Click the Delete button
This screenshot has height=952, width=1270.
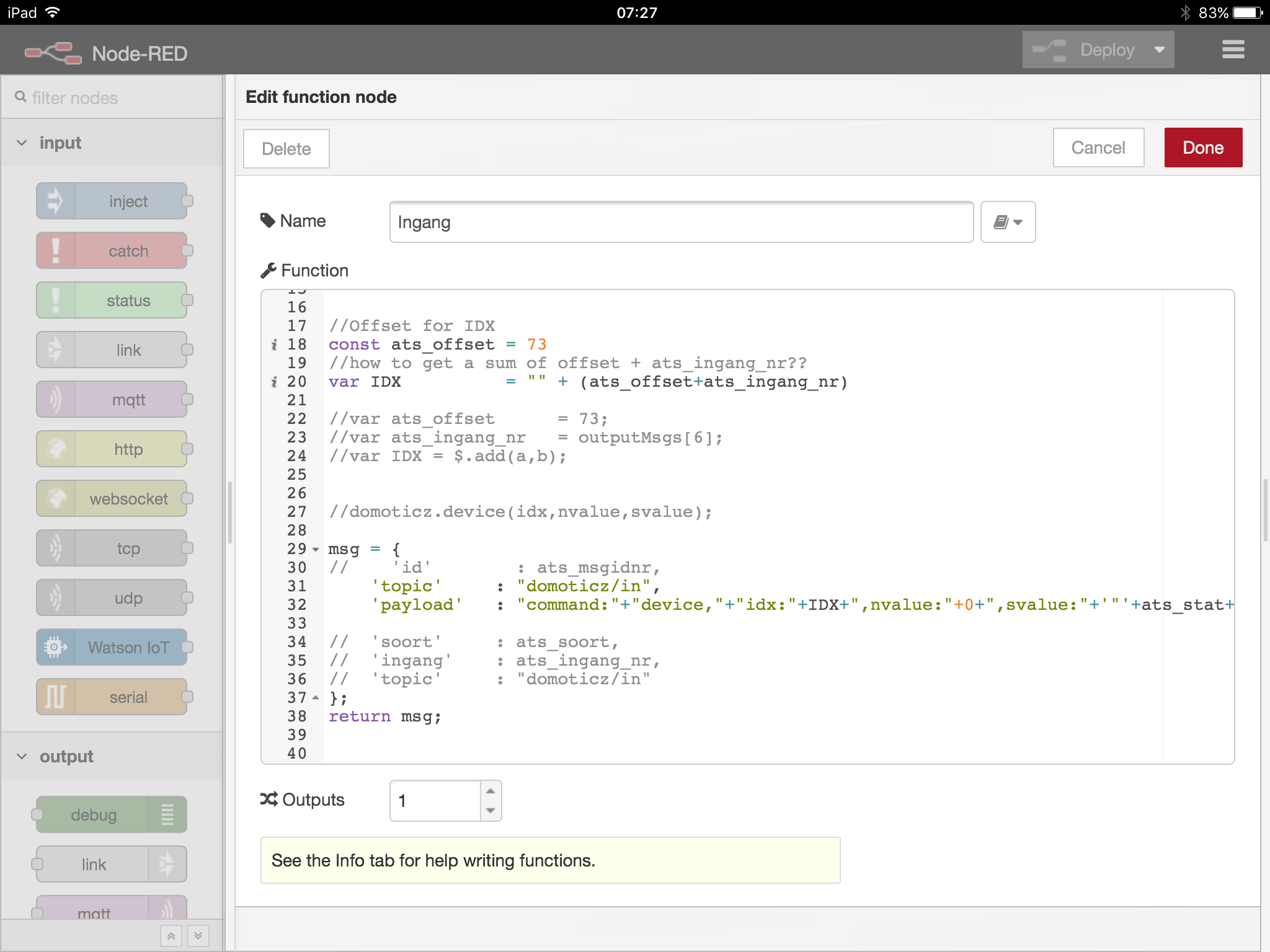pyautogui.click(x=286, y=149)
